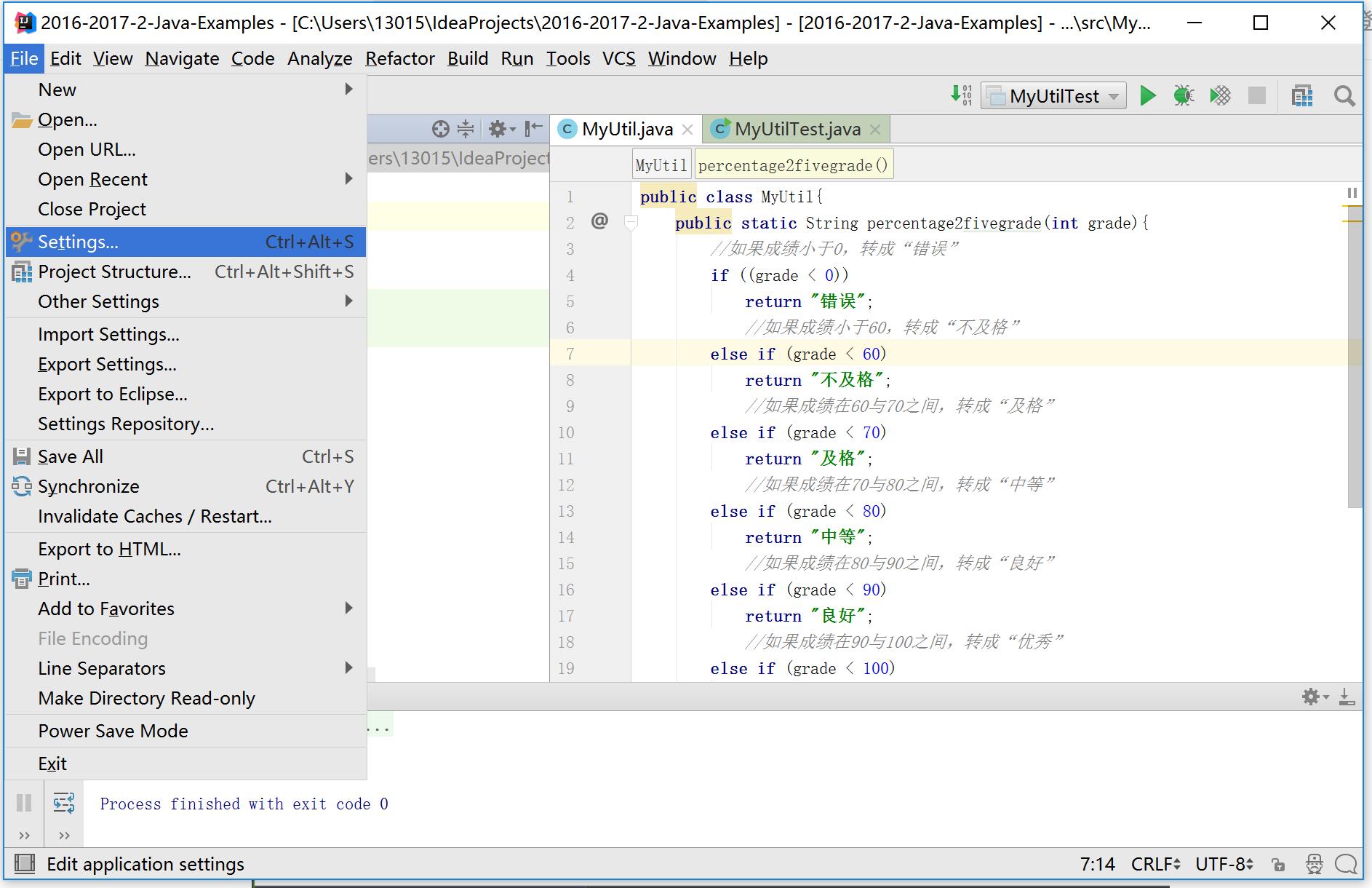Open Search Everywhere magnifier icon
1372x888 pixels.
1344,95
